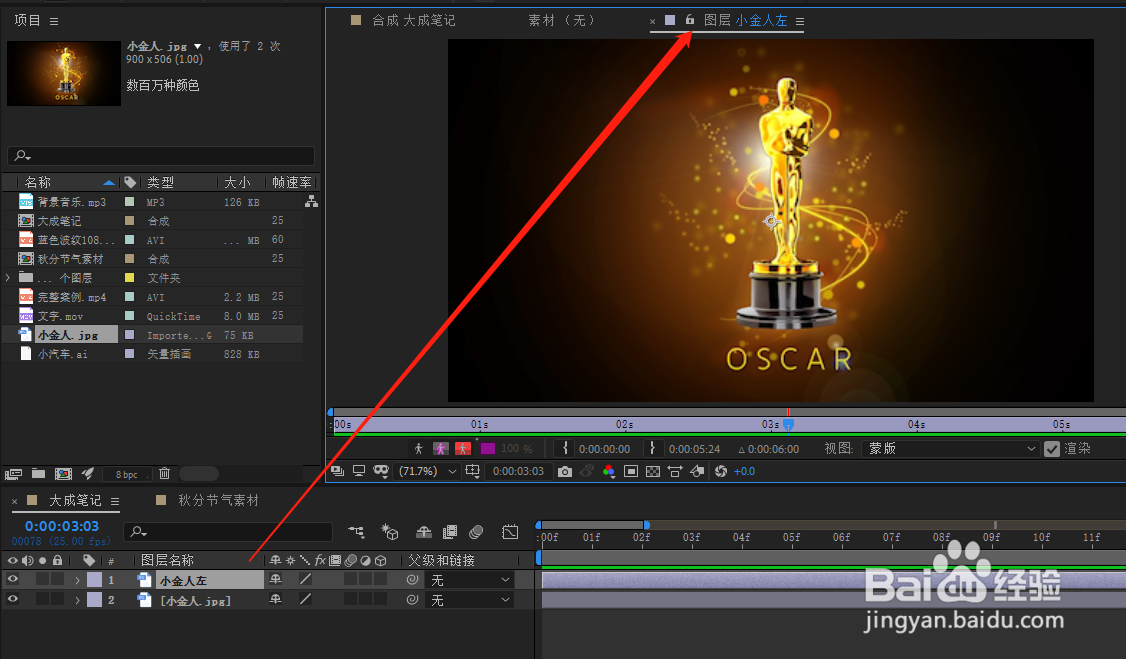
Task: Toggle the region of interest icon
Action: tap(631, 472)
